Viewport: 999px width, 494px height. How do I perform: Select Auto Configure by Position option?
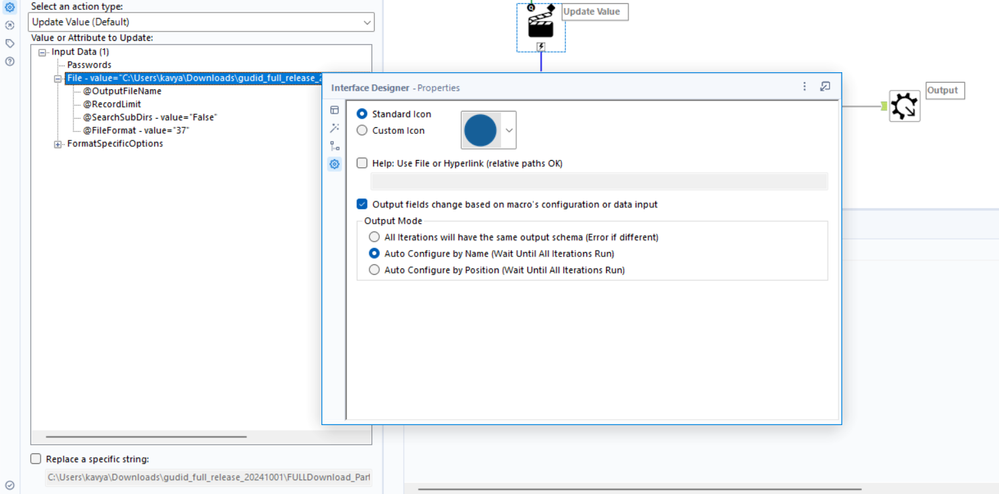tap(375, 270)
